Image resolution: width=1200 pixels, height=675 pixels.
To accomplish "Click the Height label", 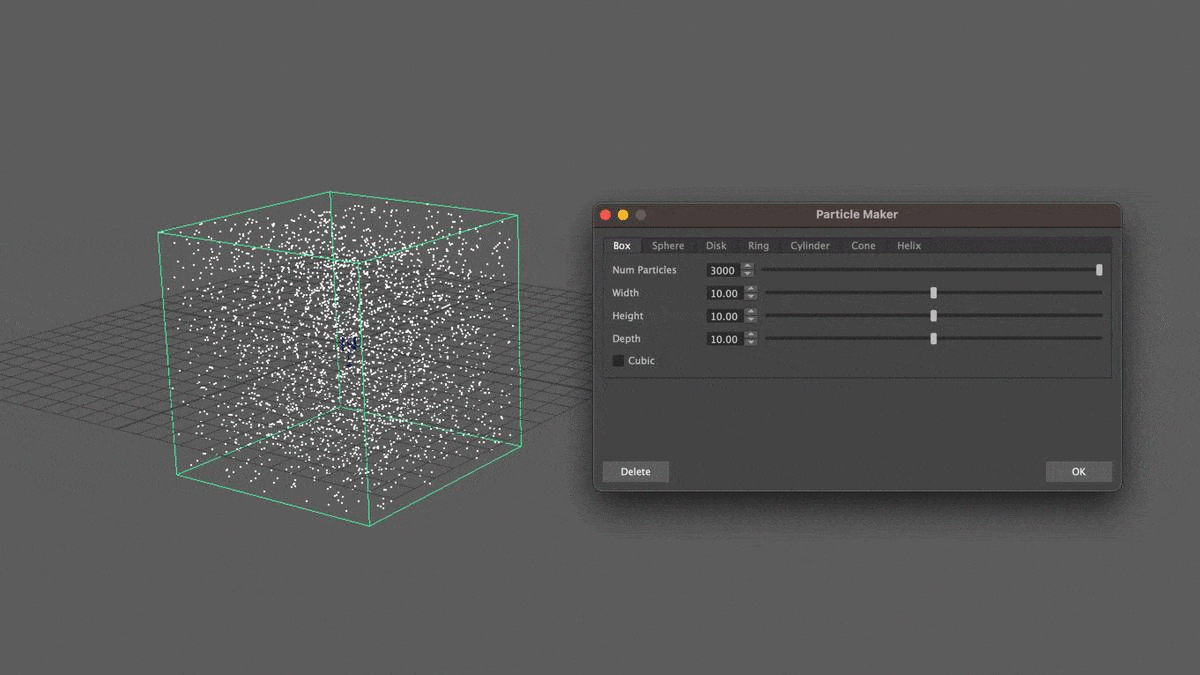I will (628, 317).
